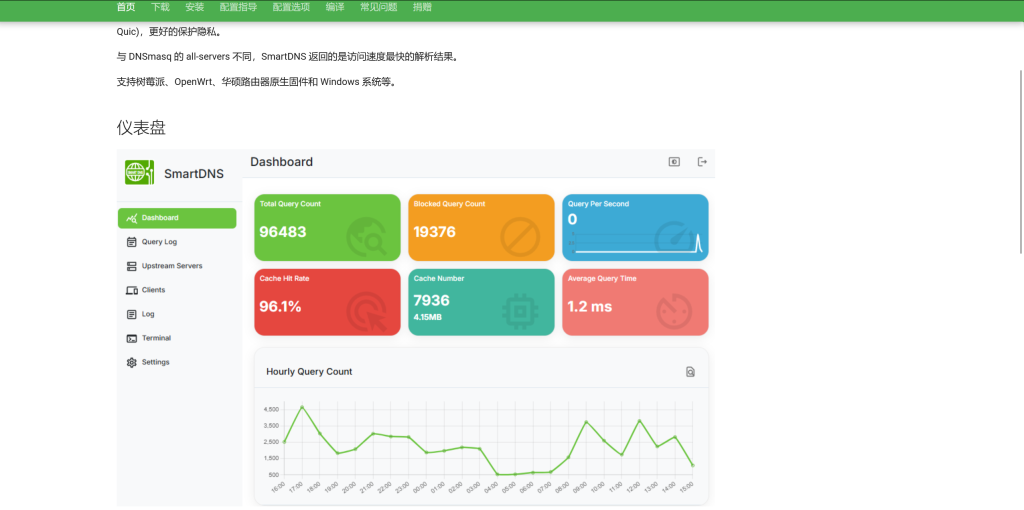Click the 7936 cache number value
The image size is (1024, 510).
coord(432,300)
